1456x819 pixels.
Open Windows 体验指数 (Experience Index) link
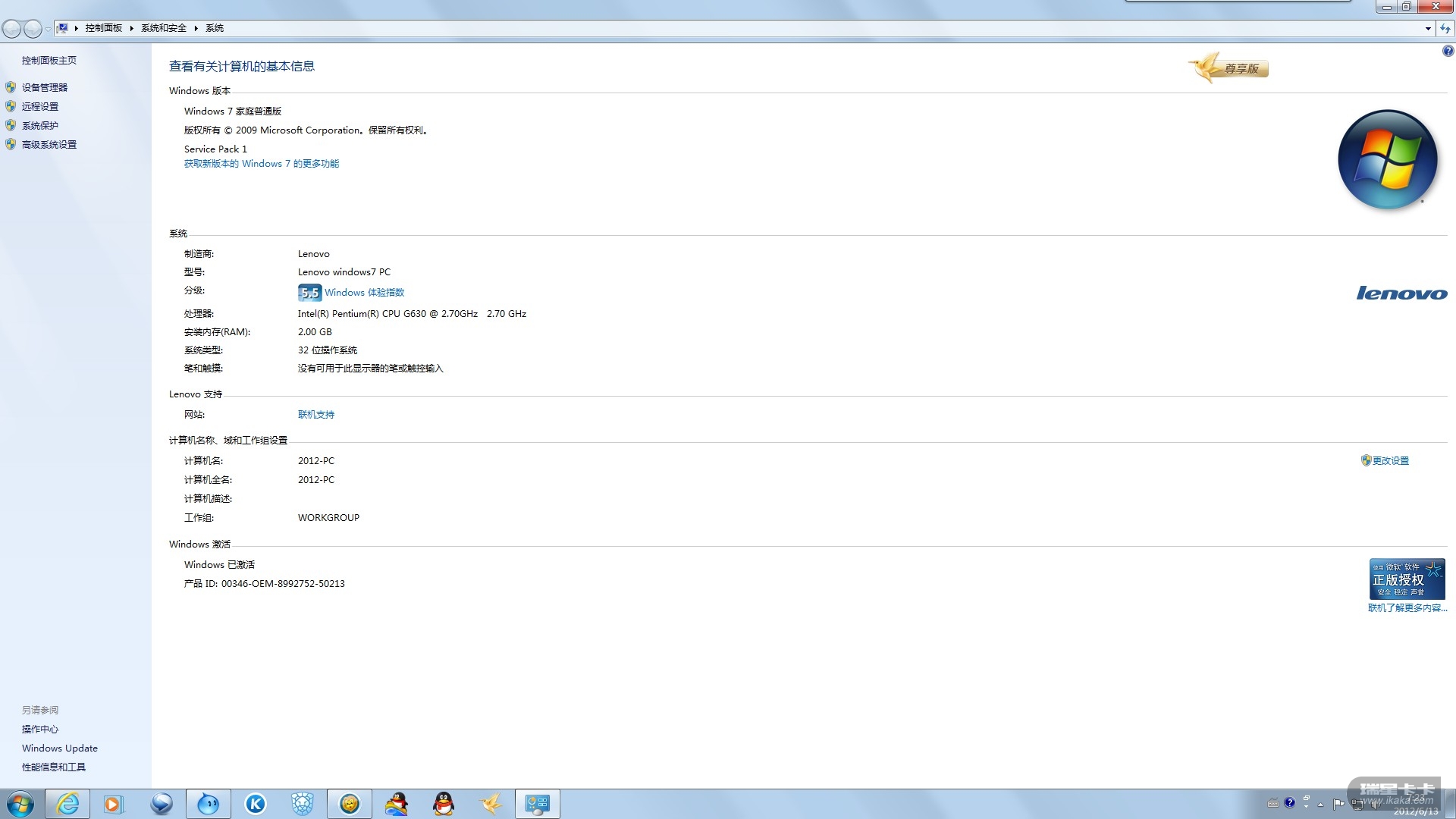tap(364, 292)
